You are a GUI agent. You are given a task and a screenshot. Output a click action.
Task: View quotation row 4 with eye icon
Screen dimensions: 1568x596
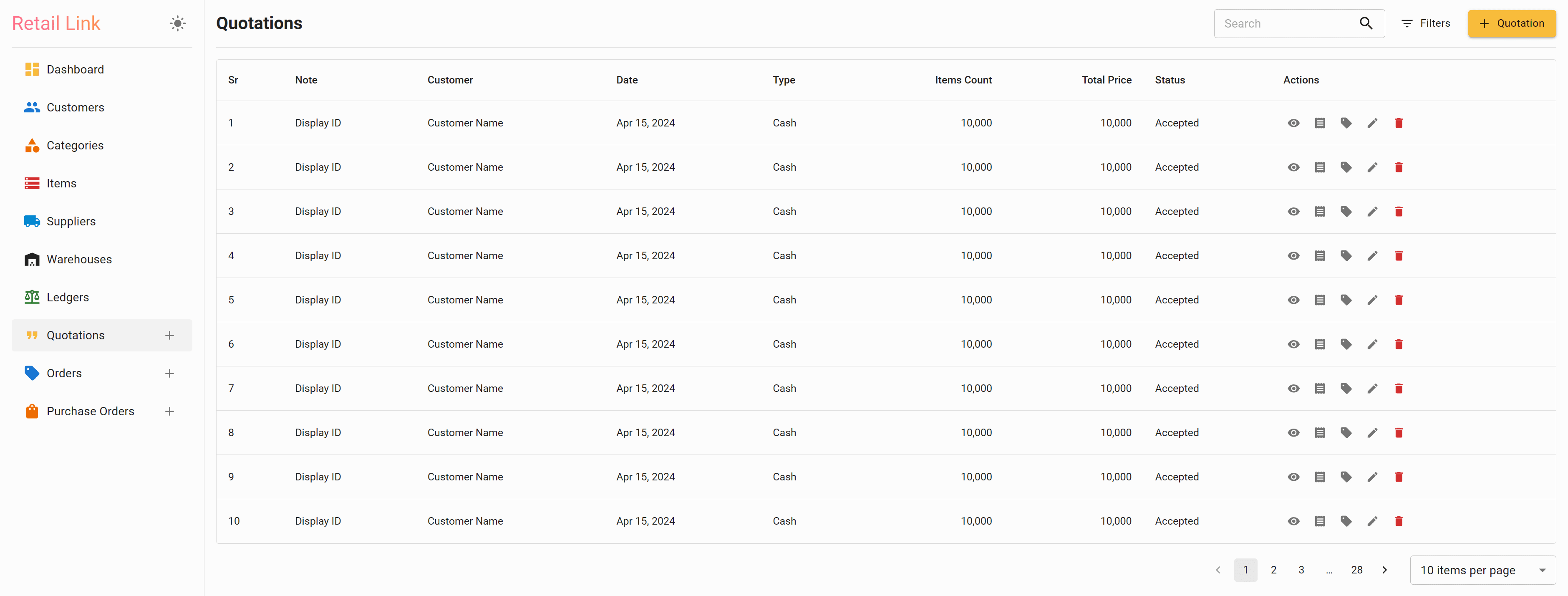[1293, 256]
